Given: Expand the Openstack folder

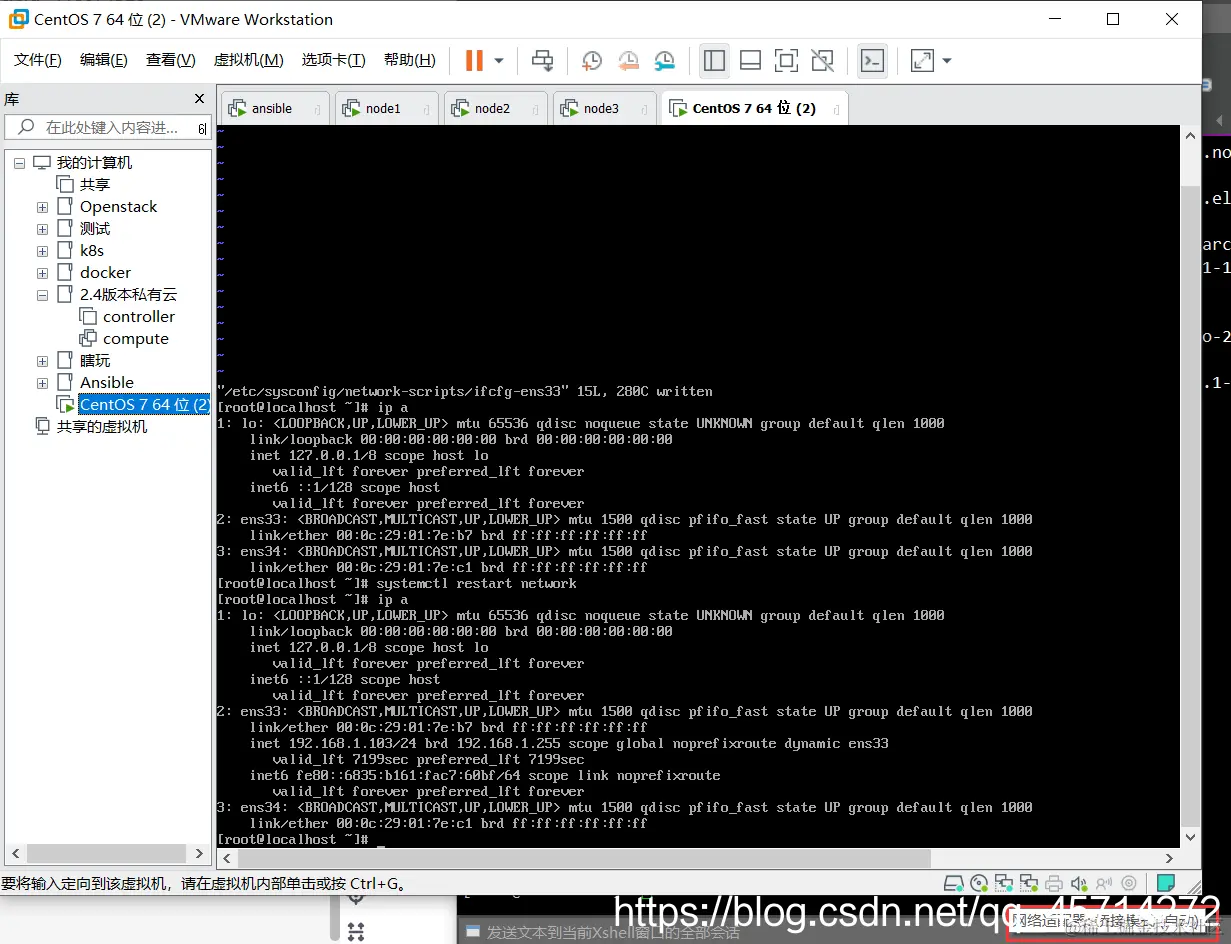Looking at the screenshot, I should 42,207.
